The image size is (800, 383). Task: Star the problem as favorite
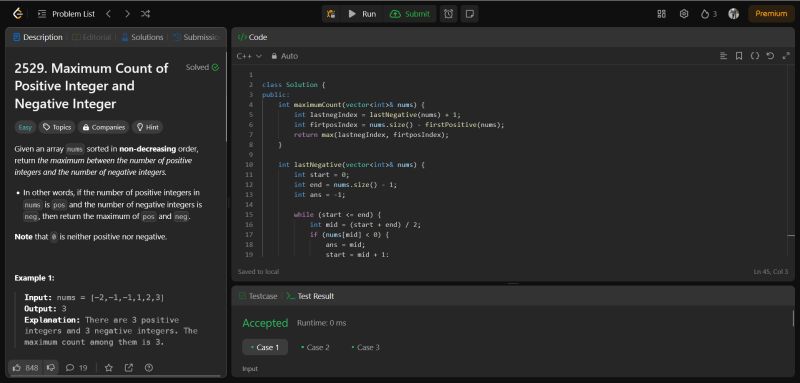109,368
